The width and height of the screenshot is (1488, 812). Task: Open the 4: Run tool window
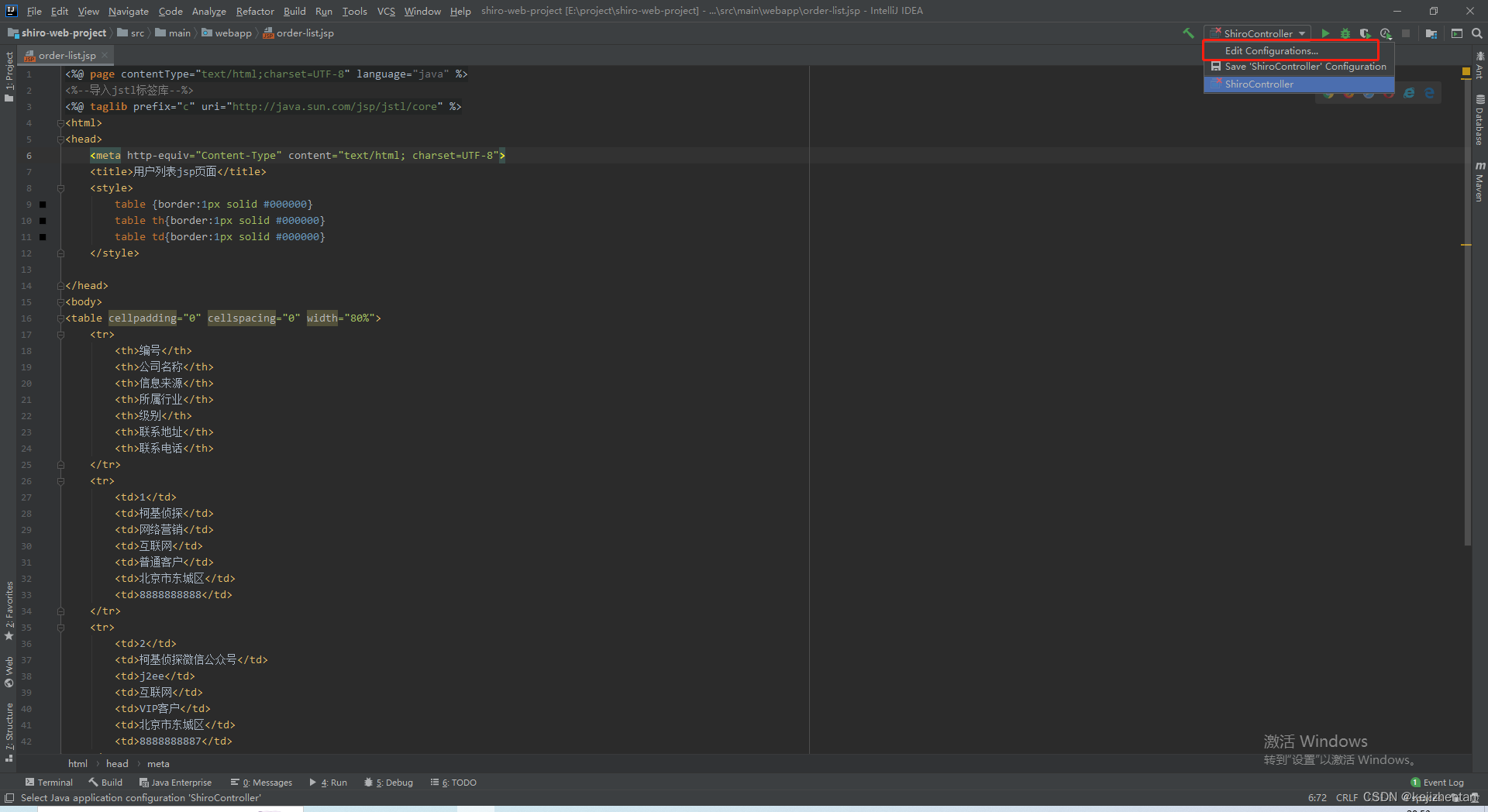click(328, 783)
